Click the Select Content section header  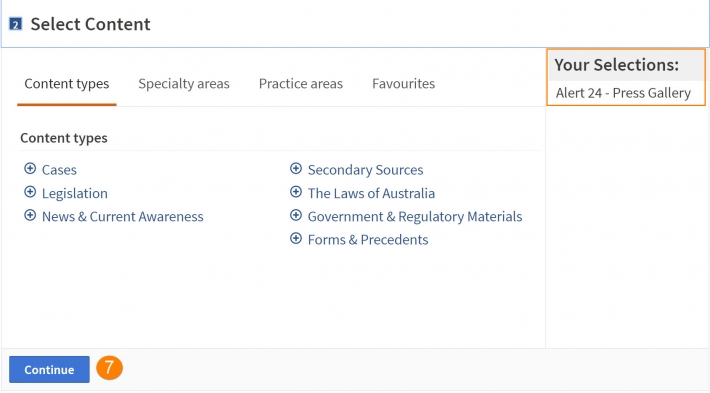coord(91,24)
